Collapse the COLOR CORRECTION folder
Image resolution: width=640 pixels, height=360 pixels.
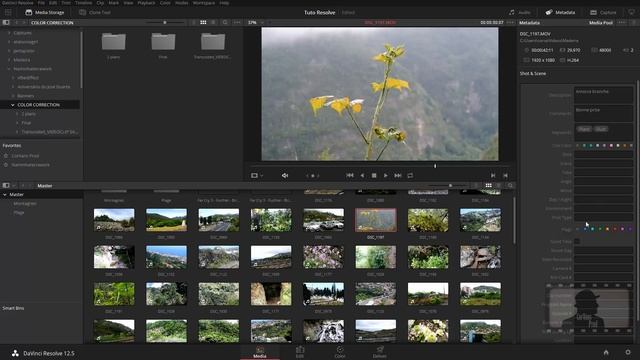click(13, 105)
